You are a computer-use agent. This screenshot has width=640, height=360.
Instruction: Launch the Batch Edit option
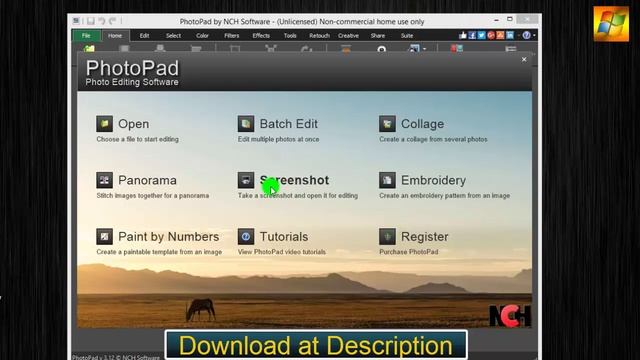point(278,124)
